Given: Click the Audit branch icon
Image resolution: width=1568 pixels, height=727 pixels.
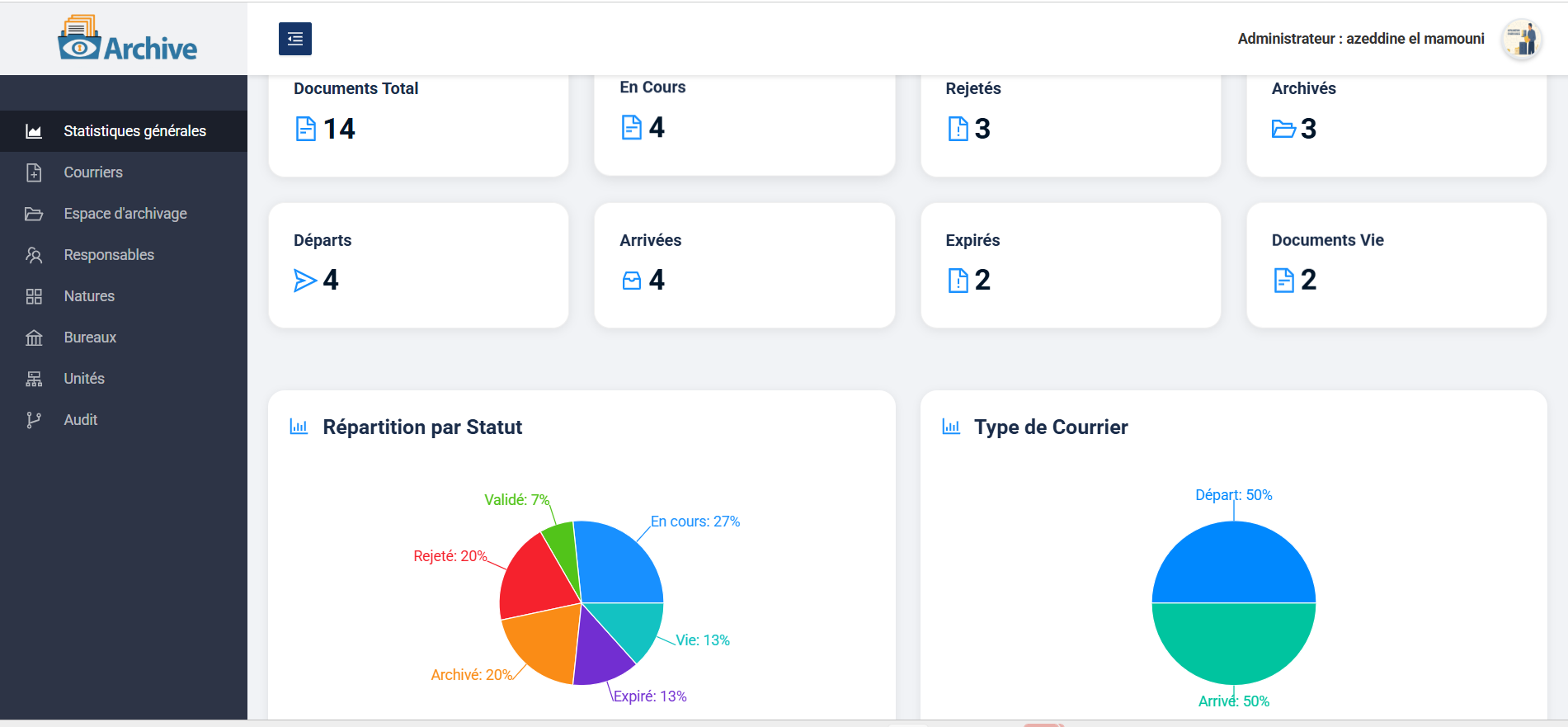Looking at the screenshot, I should [x=34, y=420].
